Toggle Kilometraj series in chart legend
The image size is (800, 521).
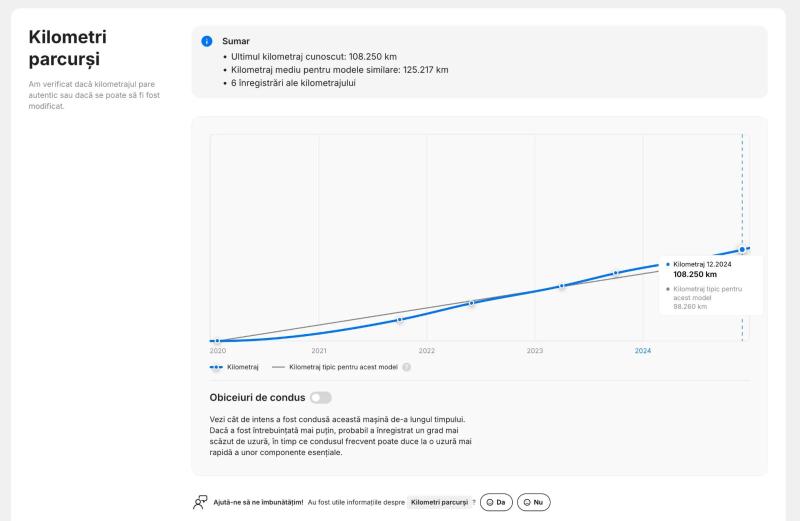pos(243,367)
